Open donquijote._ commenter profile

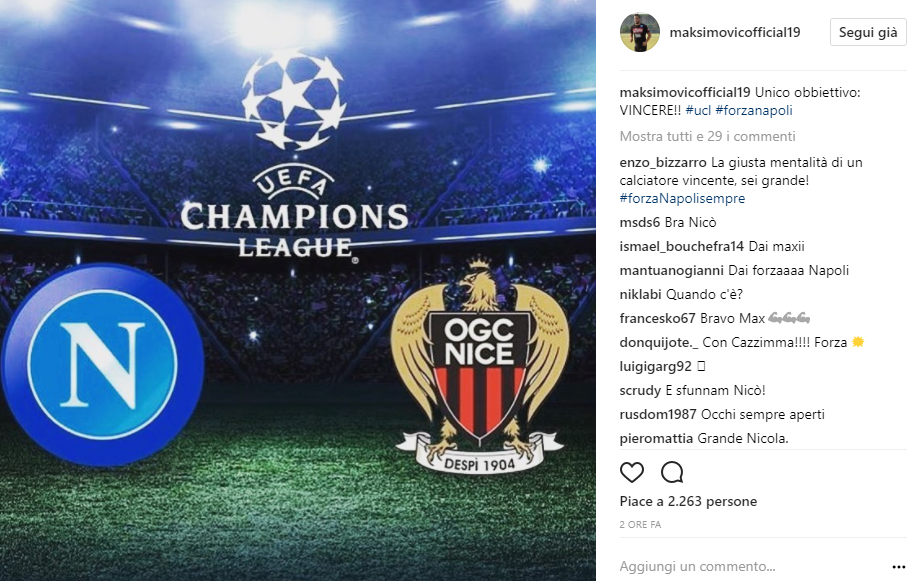click(659, 342)
